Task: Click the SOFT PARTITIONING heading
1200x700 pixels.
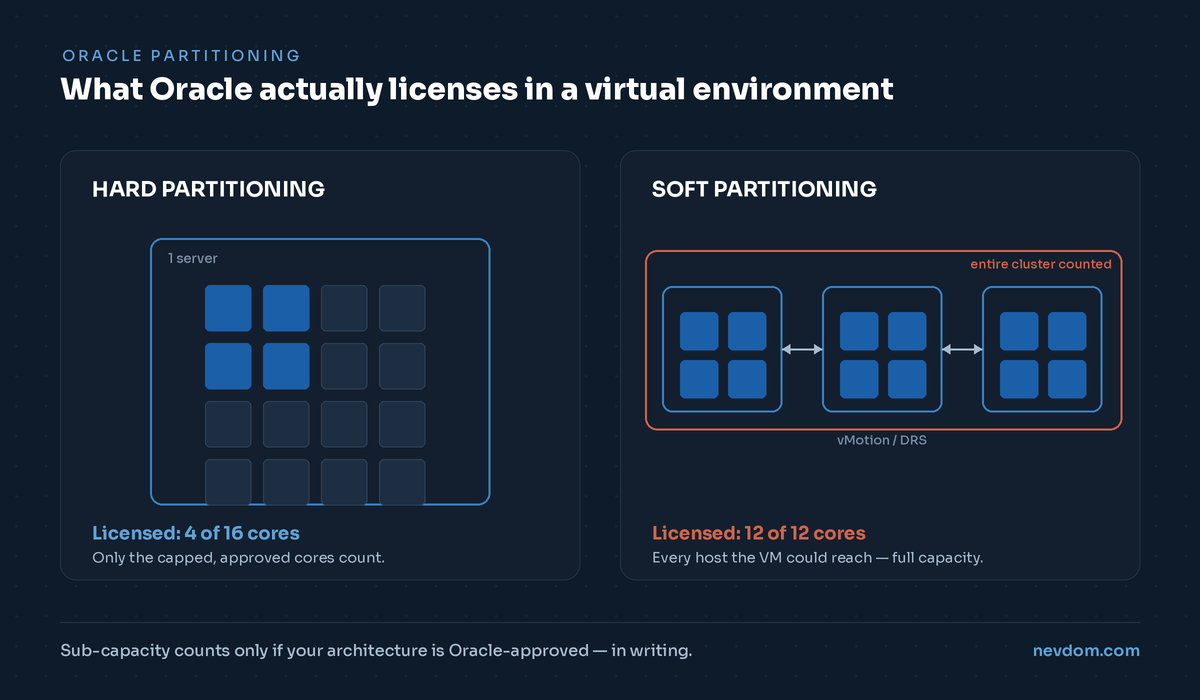Action: 764,189
